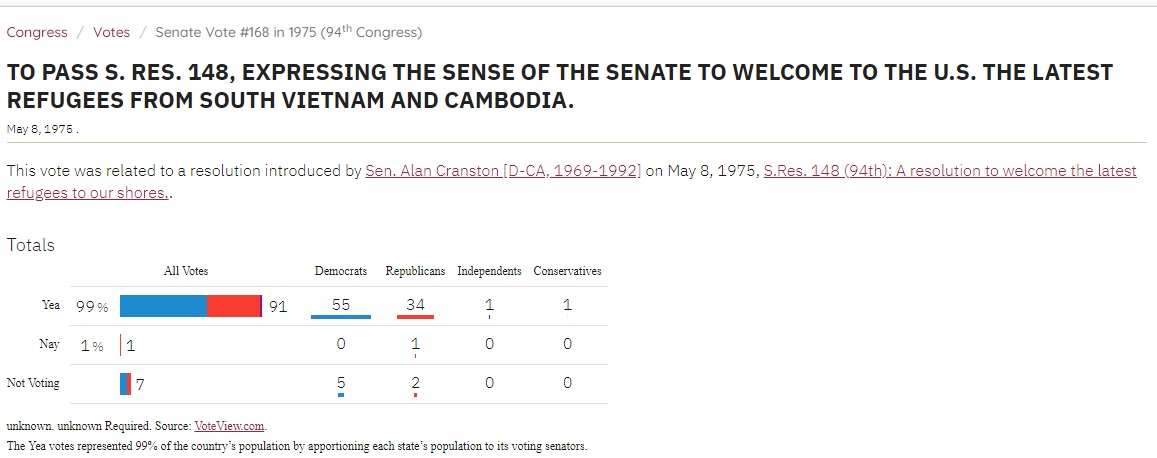The image size is (1157, 458).
Task: Click the Not Voting total bar
Action: pyautogui.click(x=125, y=383)
